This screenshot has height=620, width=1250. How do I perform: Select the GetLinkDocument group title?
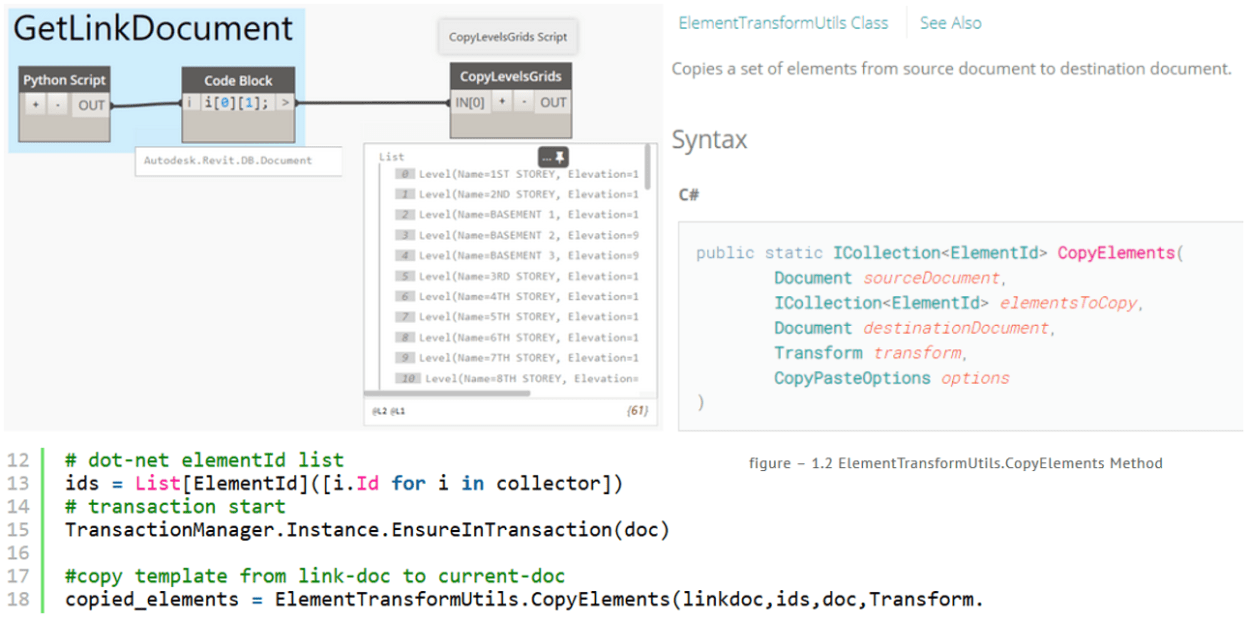(153, 28)
